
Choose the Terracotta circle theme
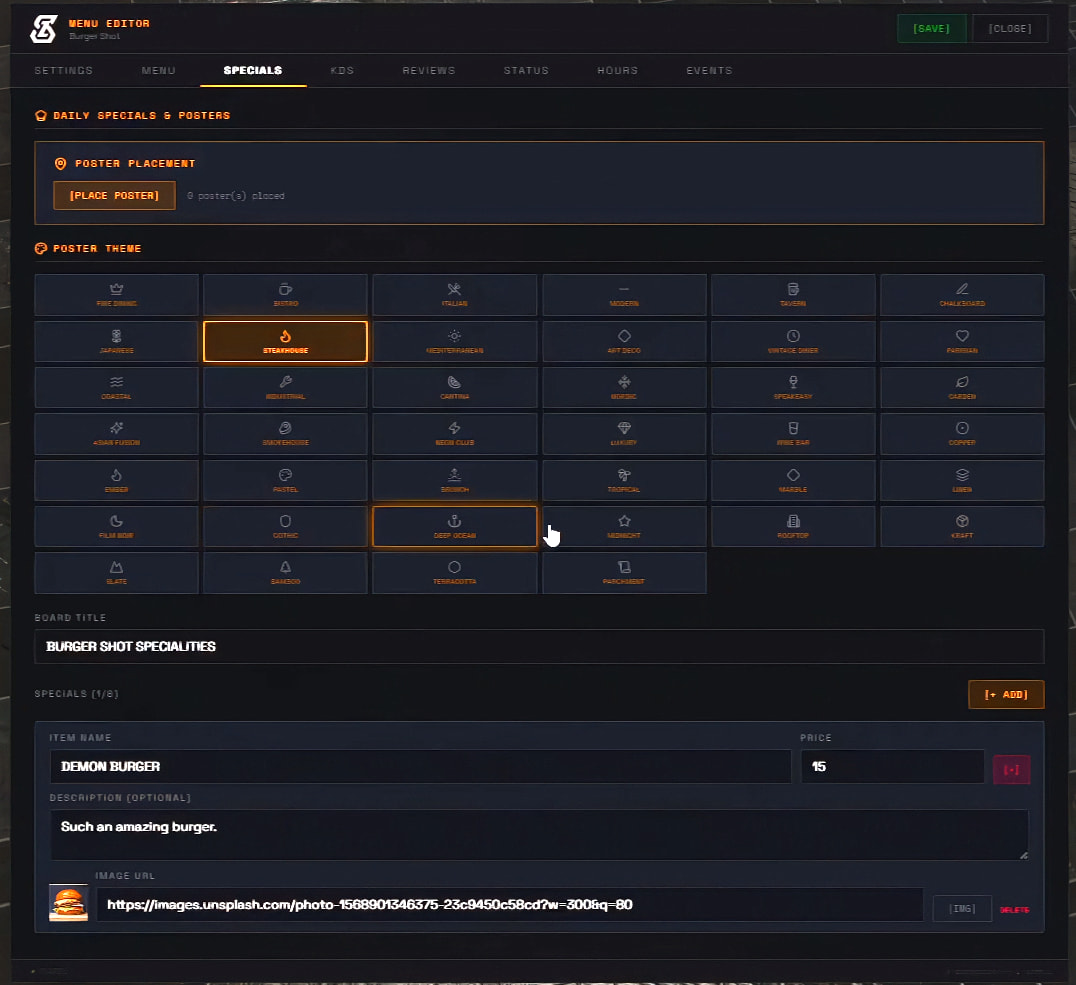coord(454,572)
